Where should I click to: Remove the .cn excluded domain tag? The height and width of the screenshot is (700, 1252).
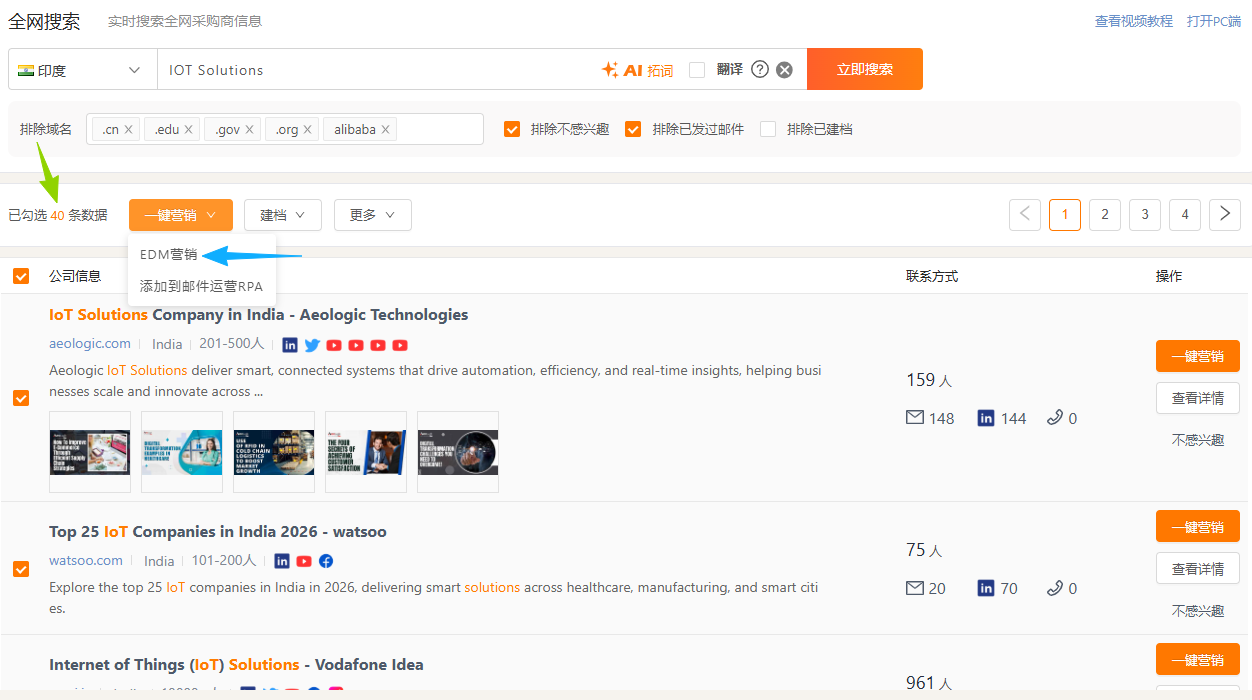pos(129,129)
